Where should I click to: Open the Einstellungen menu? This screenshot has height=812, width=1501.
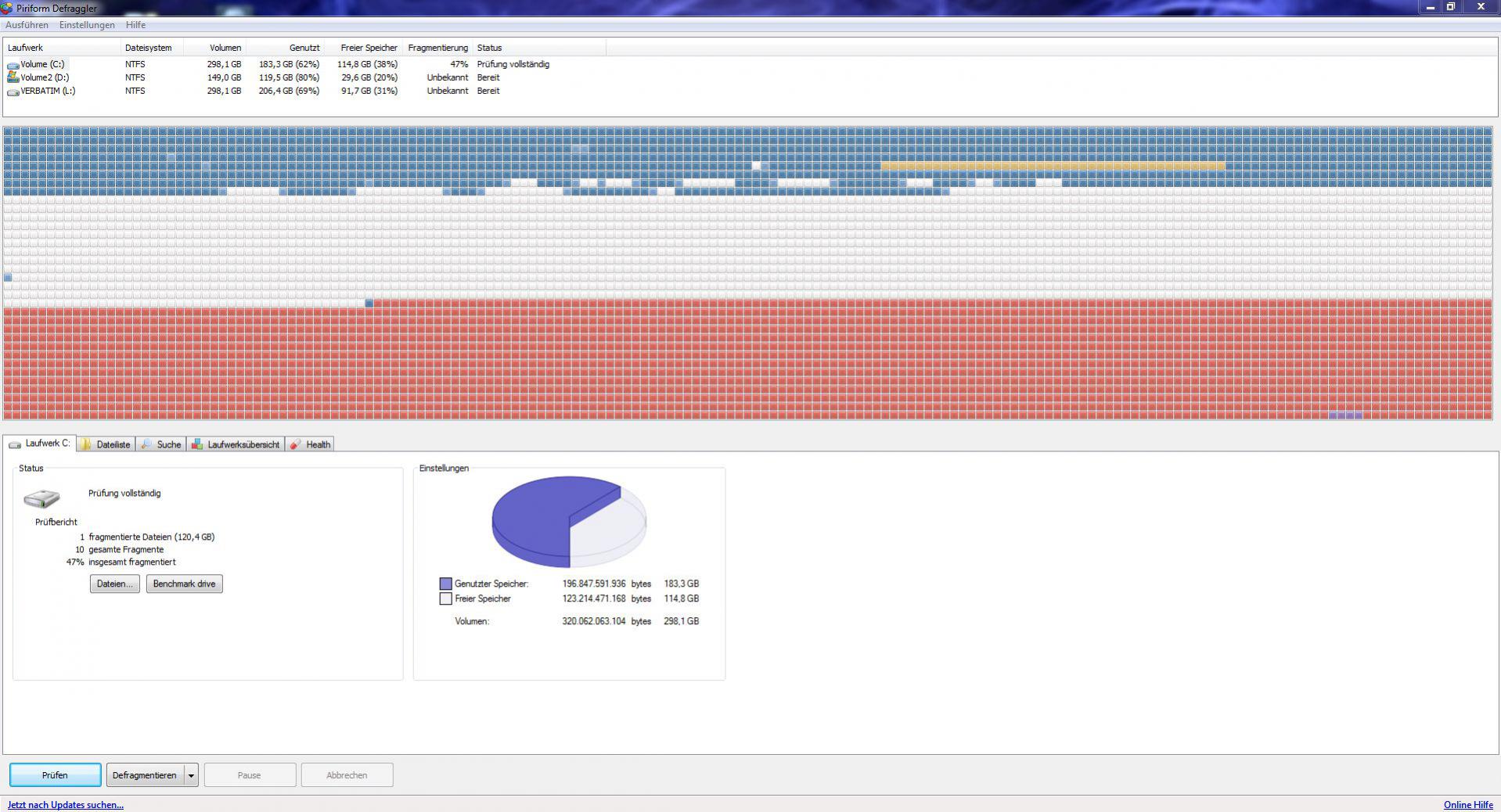pos(87,25)
